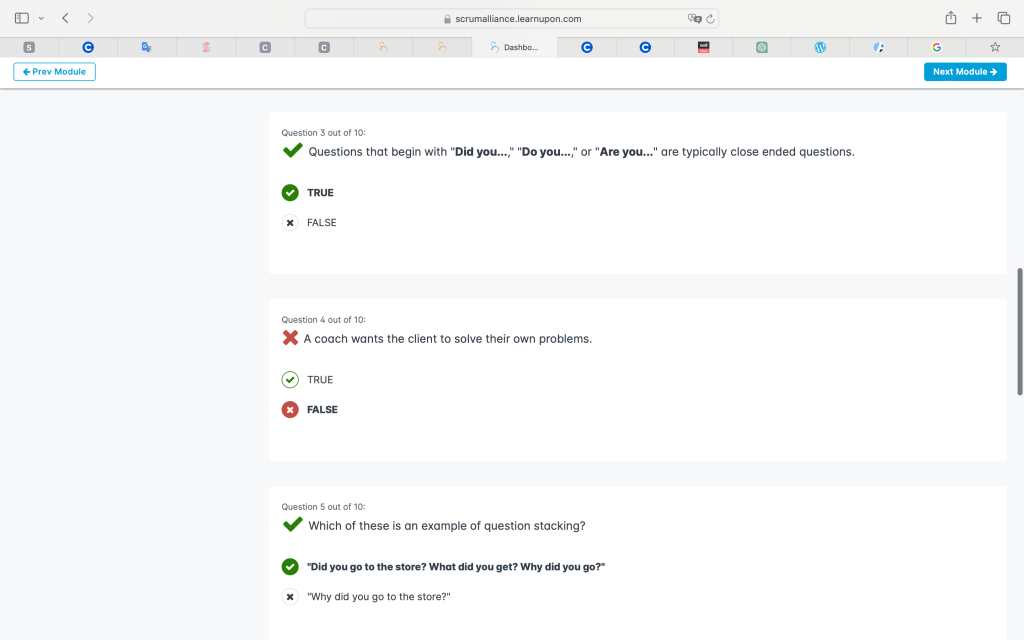The image size is (1024, 640).
Task: Open a new tab with plus icon
Action: point(977,18)
